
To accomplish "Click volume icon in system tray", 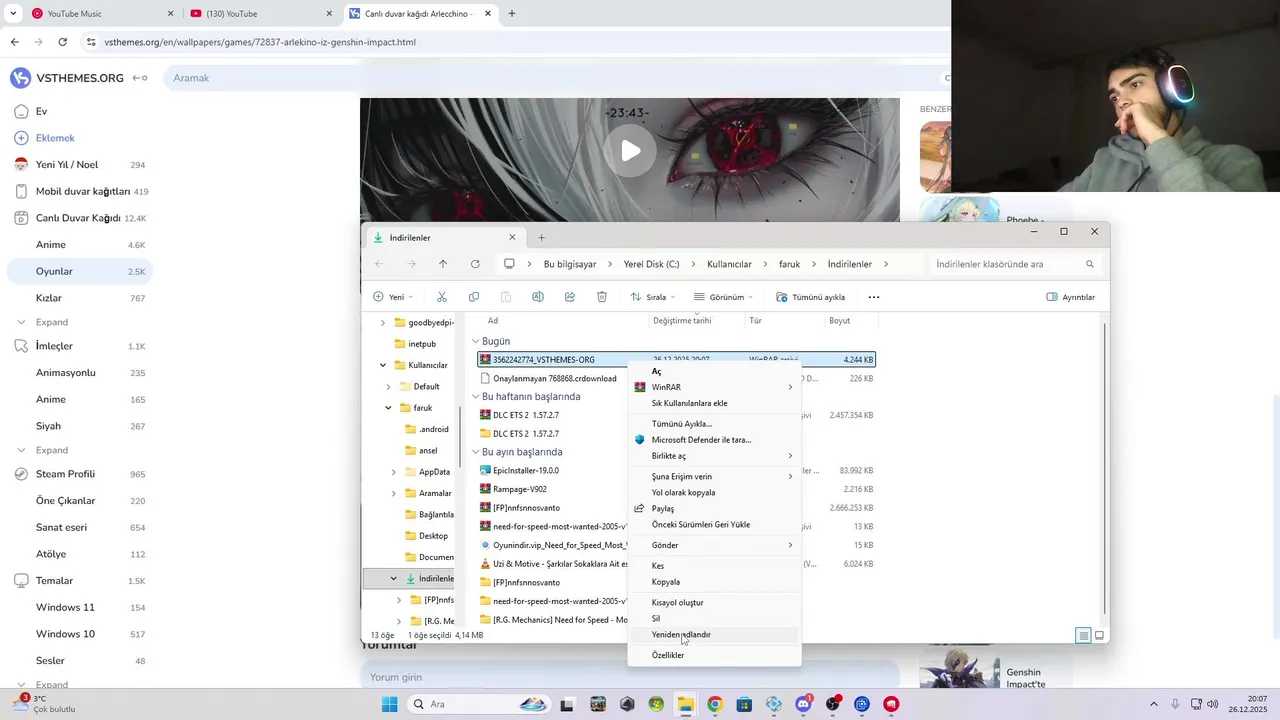I will [1213, 704].
